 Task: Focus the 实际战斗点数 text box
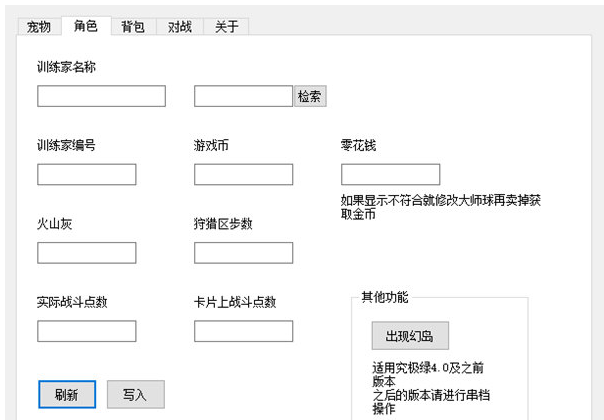pyautogui.click(x=86, y=331)
